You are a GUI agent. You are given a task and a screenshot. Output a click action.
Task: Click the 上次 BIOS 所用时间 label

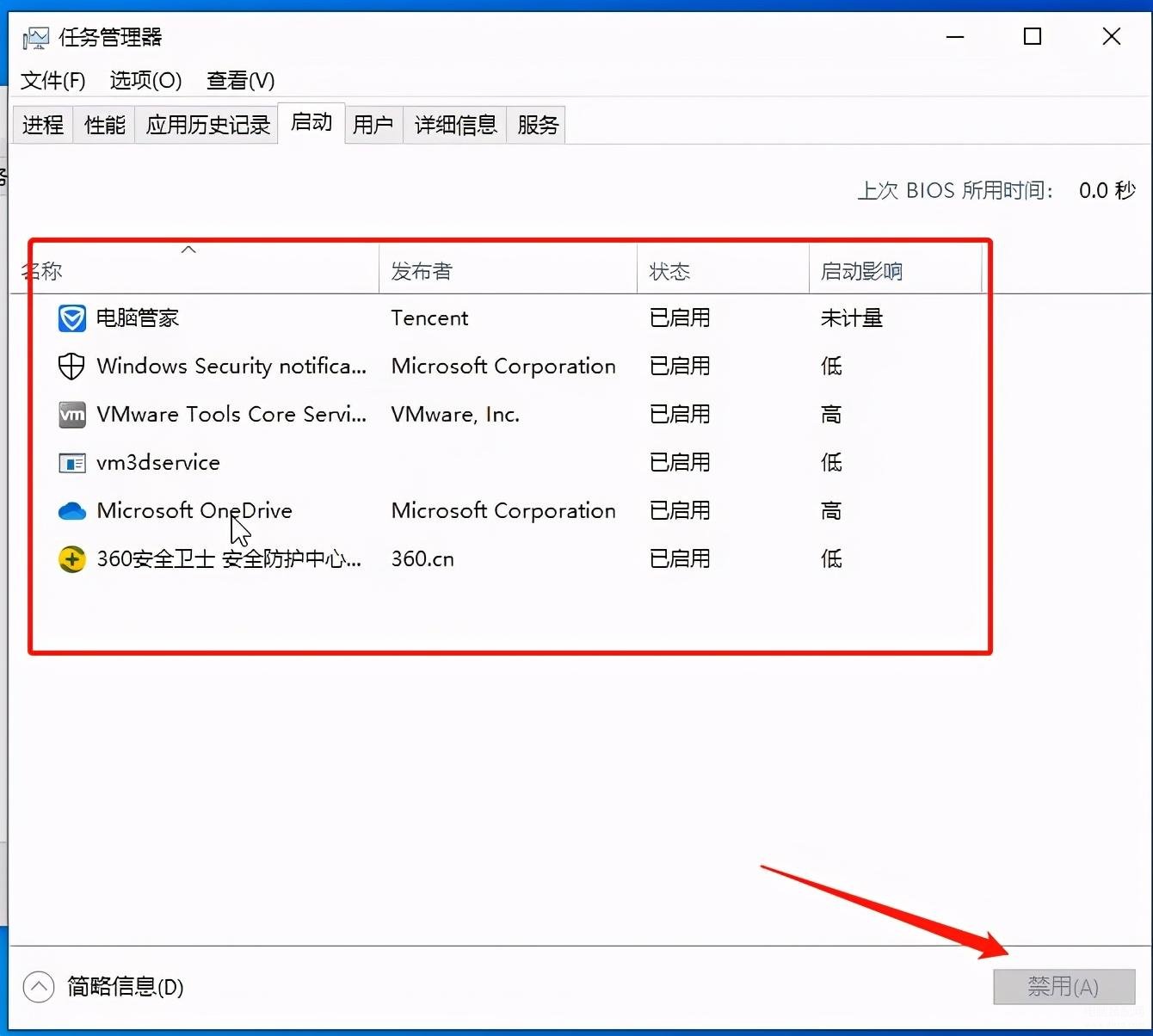point(956,190)
